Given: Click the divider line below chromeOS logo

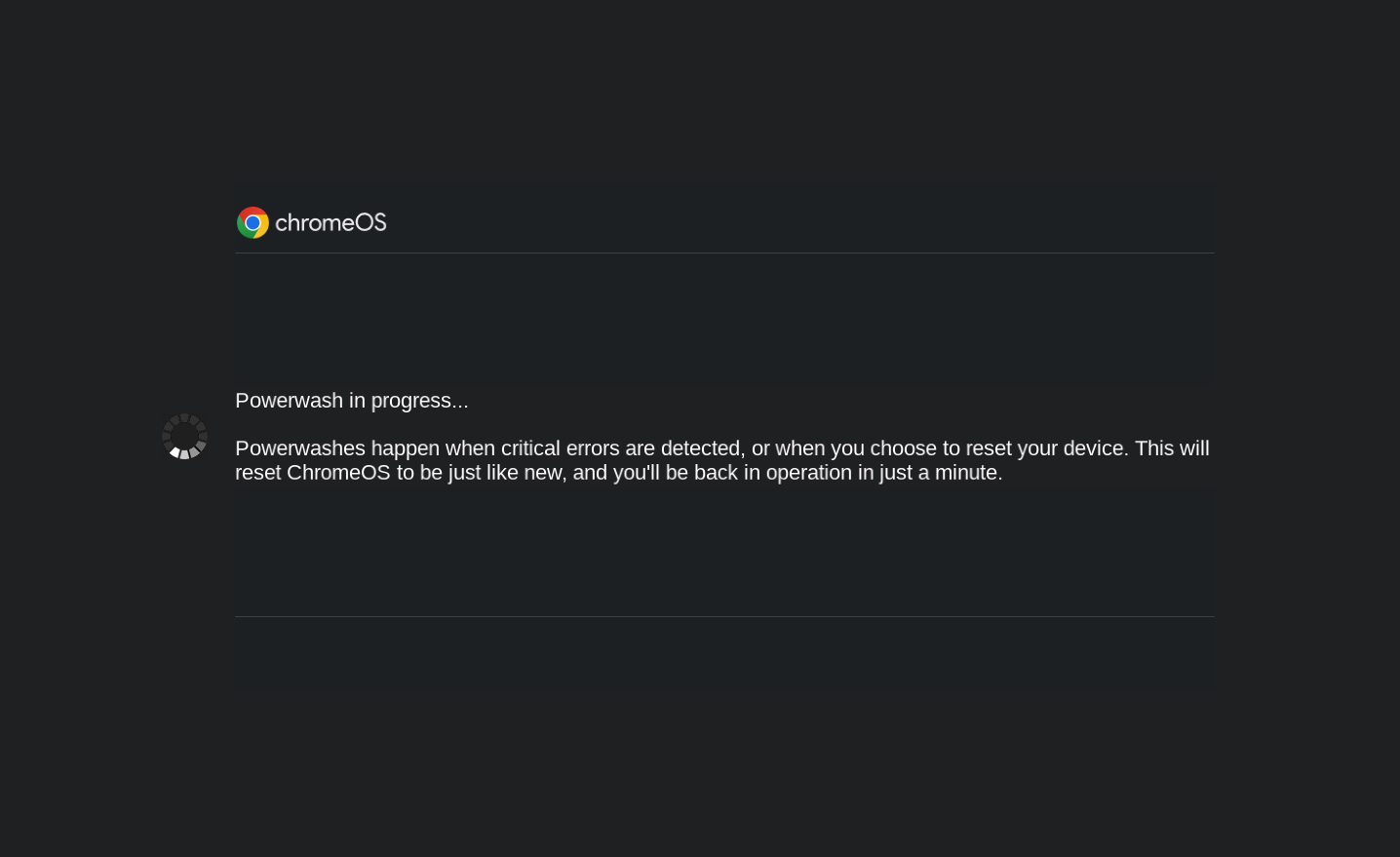Looking at the screenshot, I should coord(724,253).
